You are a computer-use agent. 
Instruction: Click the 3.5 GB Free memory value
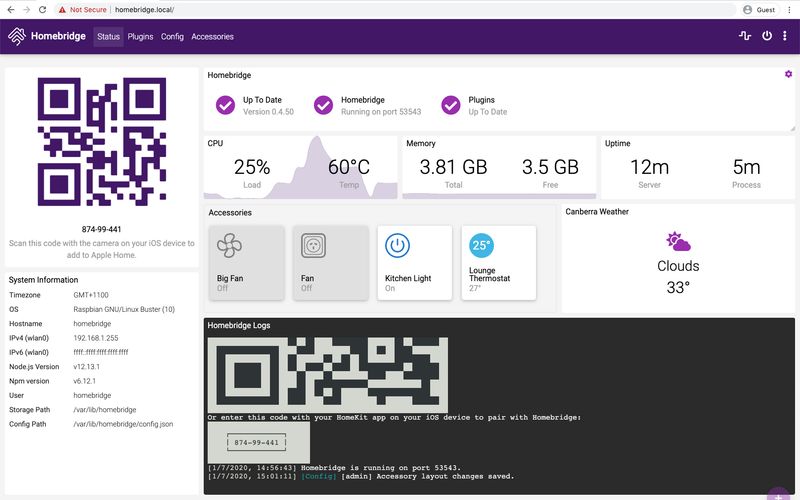550,167
